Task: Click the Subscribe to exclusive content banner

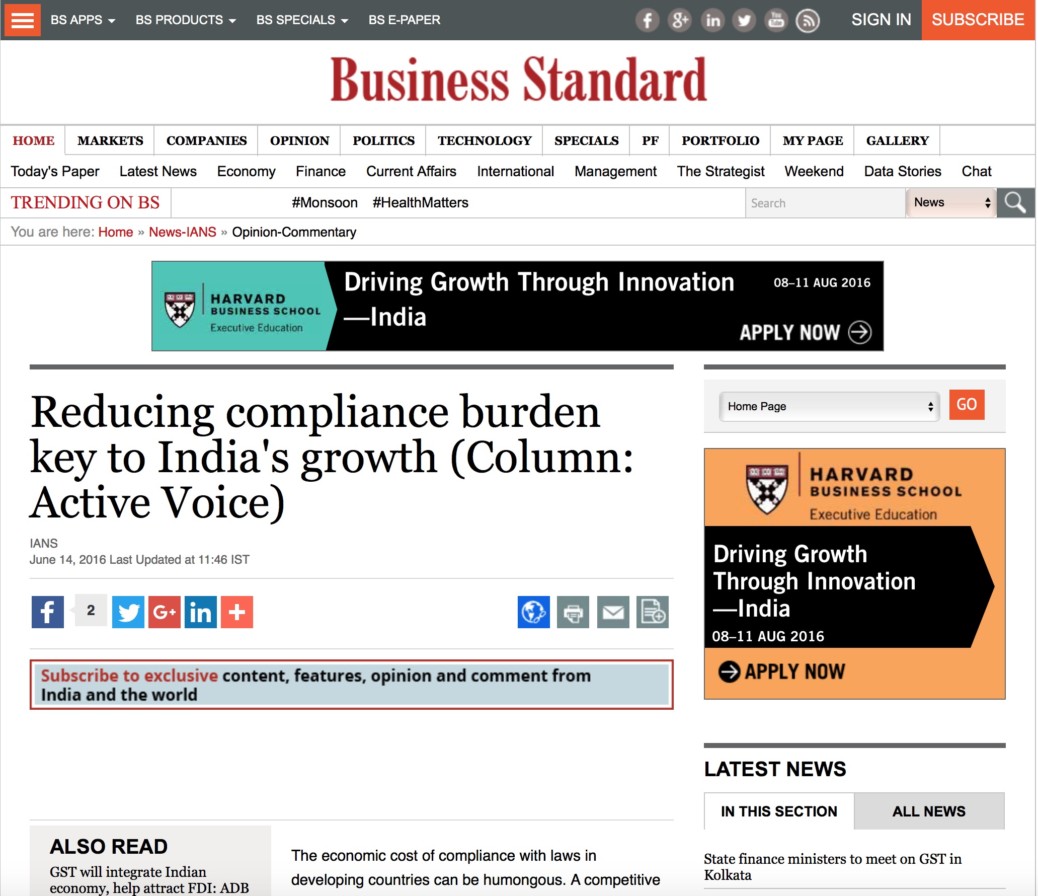Action: (x=352, y=685)
